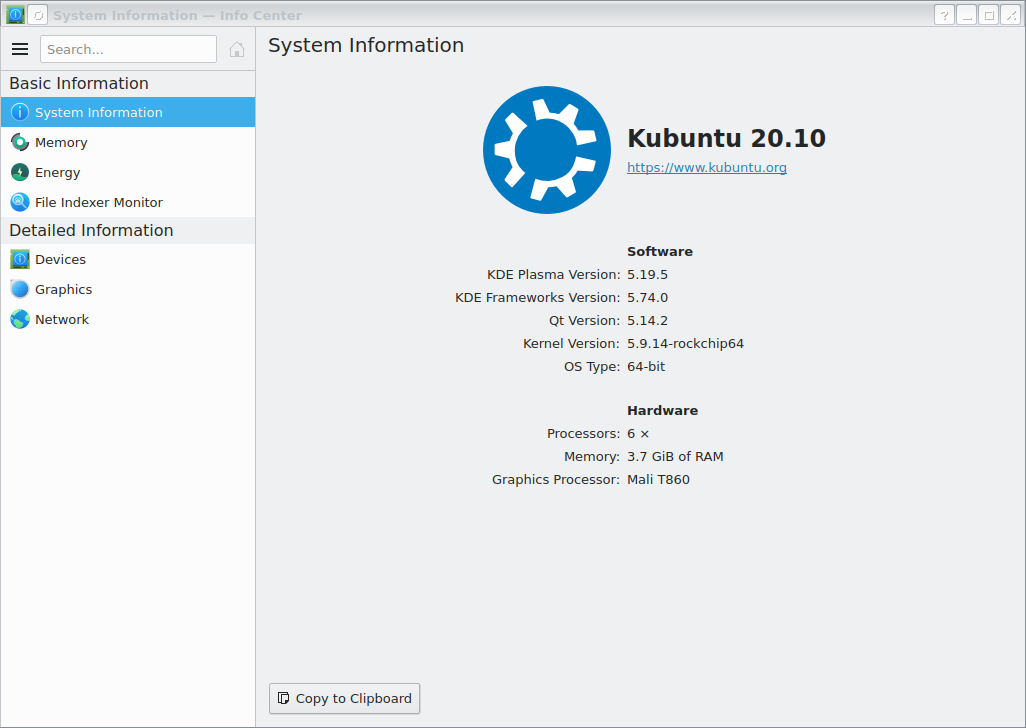Click OS Type value 64-bit
Viewport: 1026px width, 728px height.
point(646,366)
